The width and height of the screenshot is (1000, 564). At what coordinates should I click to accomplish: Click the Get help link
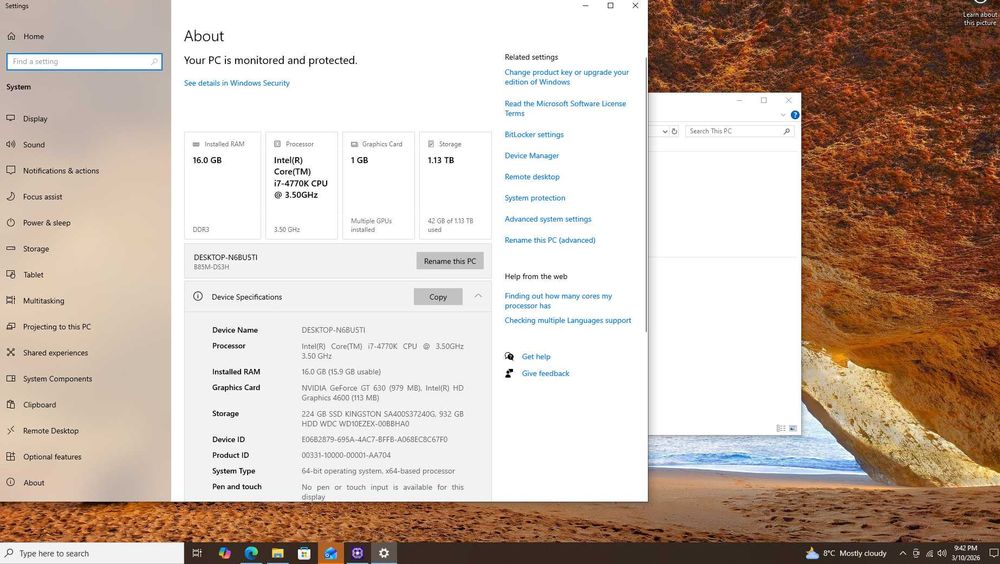pos(536,357)
